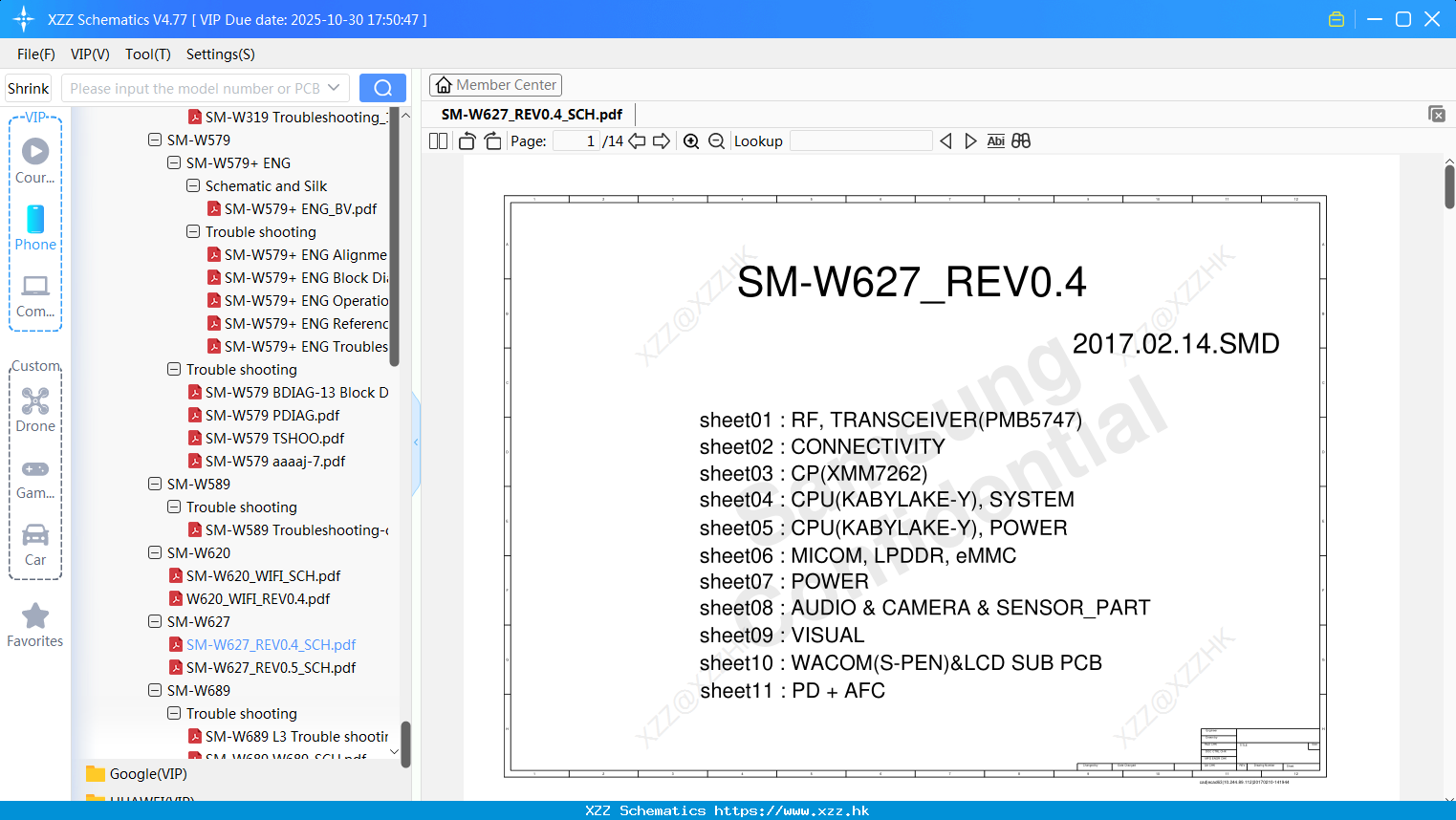Screen dimensions: 1456x820
Task: Open W620_WIFI_REV0.4.pdf
Action: coord(258,598)
